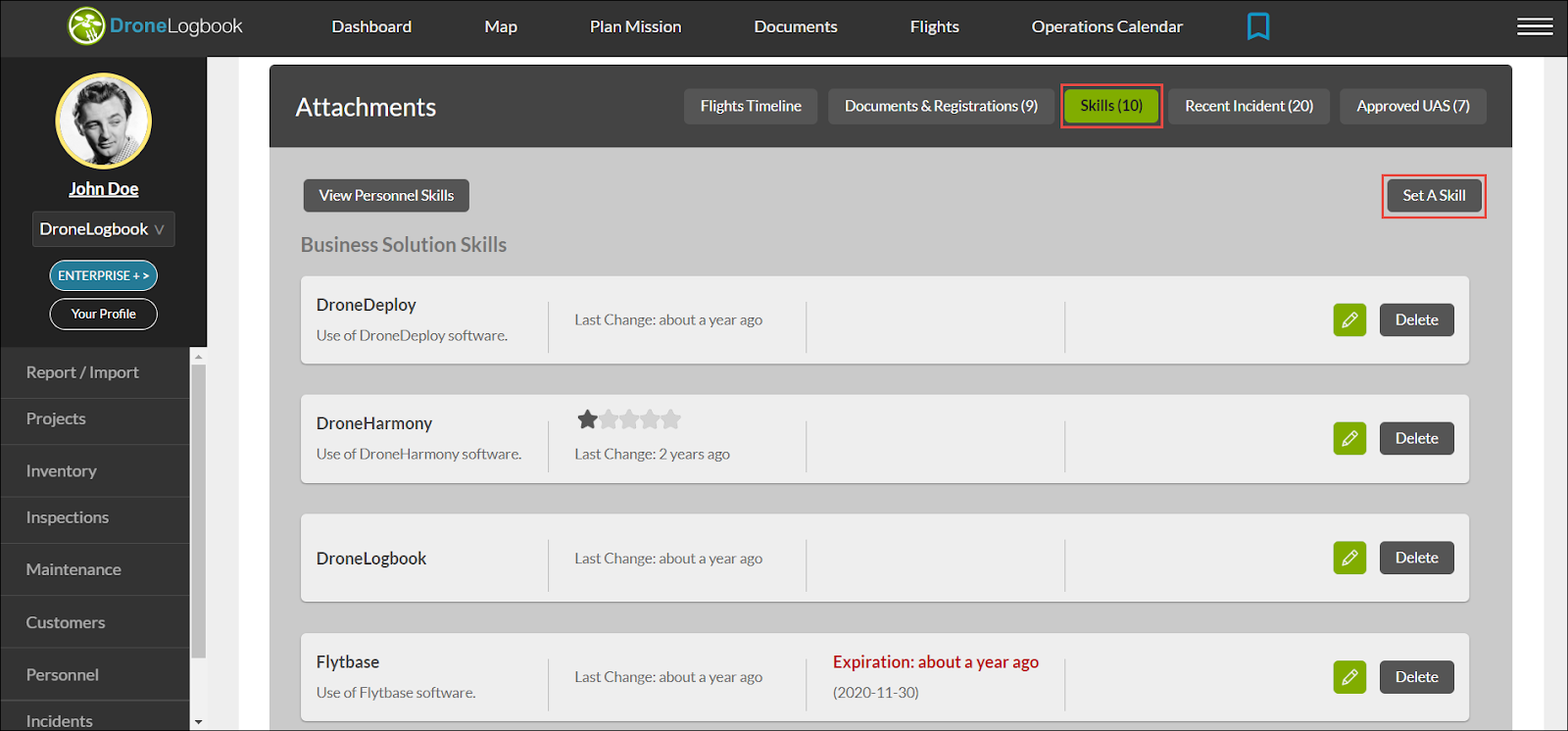The image size is (1568, 731).
Task: Click the red Expiration: about a year ago text
Action: tap(936, 662)
